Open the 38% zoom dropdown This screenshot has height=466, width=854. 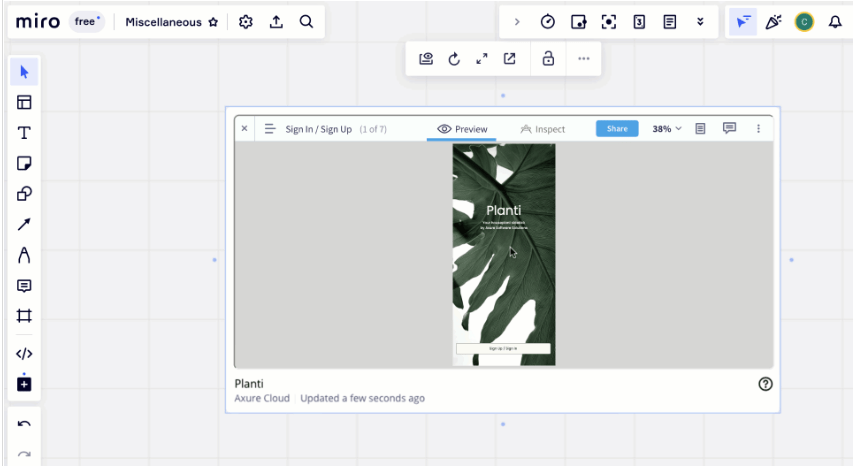[667, 129]
